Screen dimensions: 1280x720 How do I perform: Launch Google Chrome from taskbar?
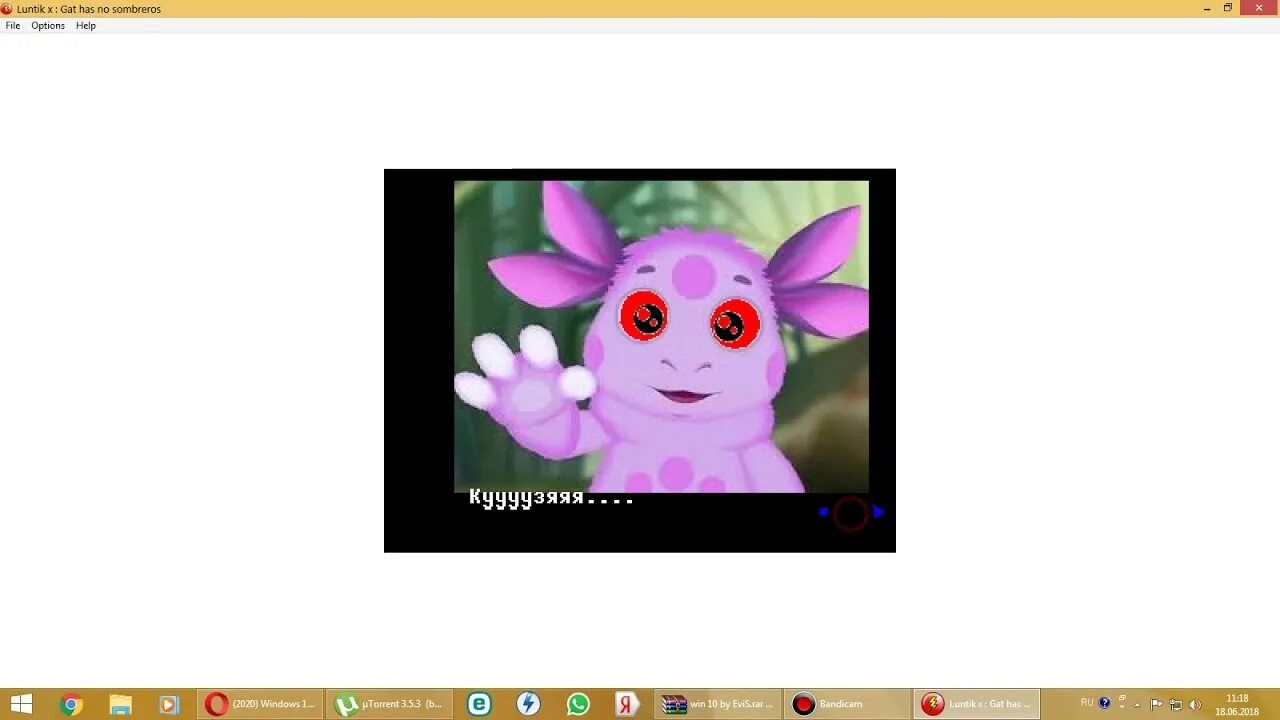[x=70, y=704]
